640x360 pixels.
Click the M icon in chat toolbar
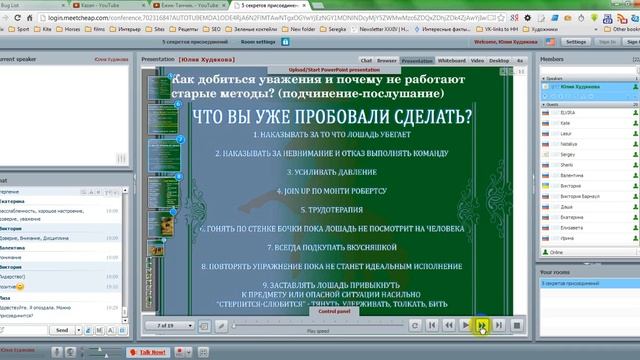(99, 330)
